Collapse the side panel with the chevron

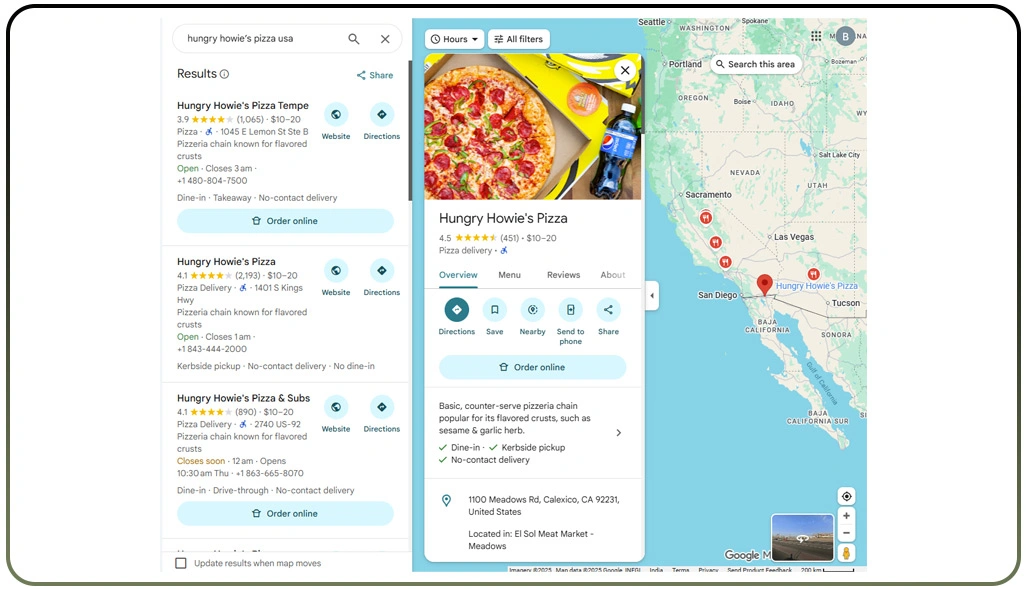tap(652, 296)
